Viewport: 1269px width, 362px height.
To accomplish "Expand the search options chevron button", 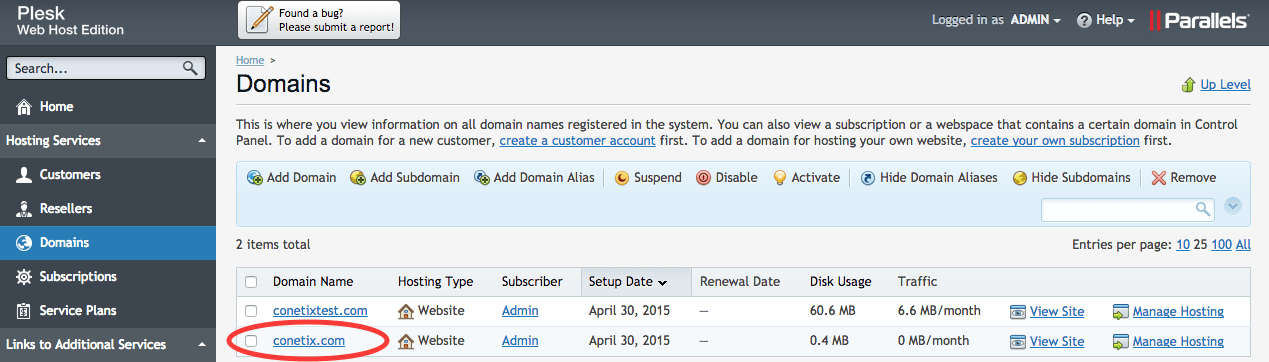I will (x=1233, y=206).
